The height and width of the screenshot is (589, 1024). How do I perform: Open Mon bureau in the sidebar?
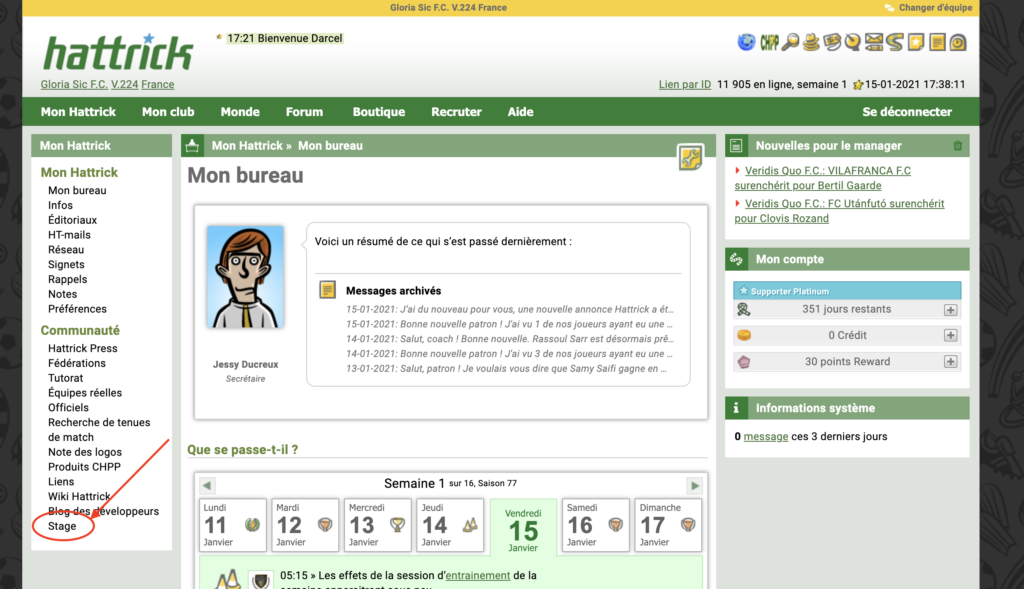pos(77,191)
